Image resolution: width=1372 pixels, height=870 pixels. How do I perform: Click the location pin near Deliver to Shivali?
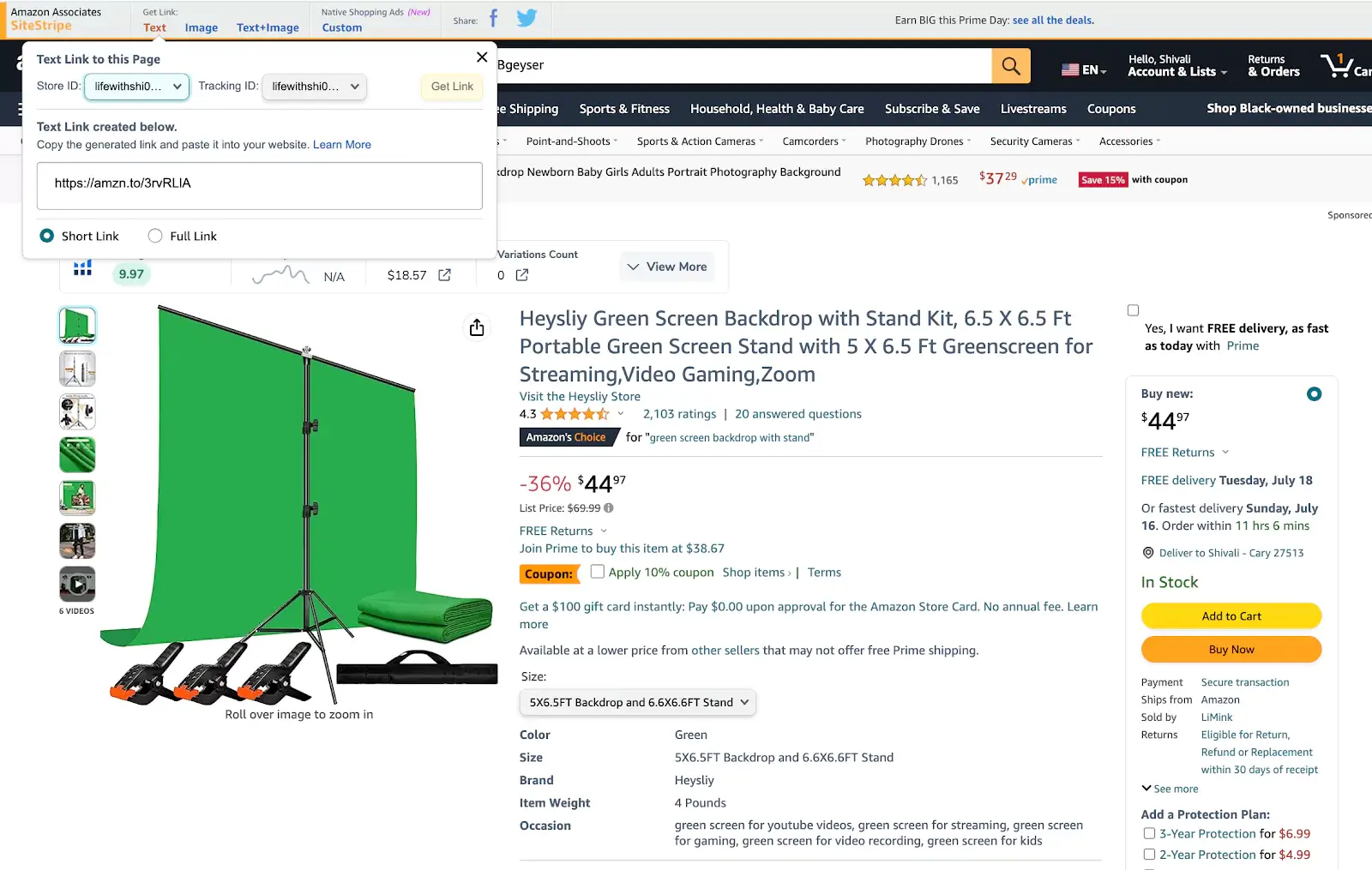coord(1148,553)
